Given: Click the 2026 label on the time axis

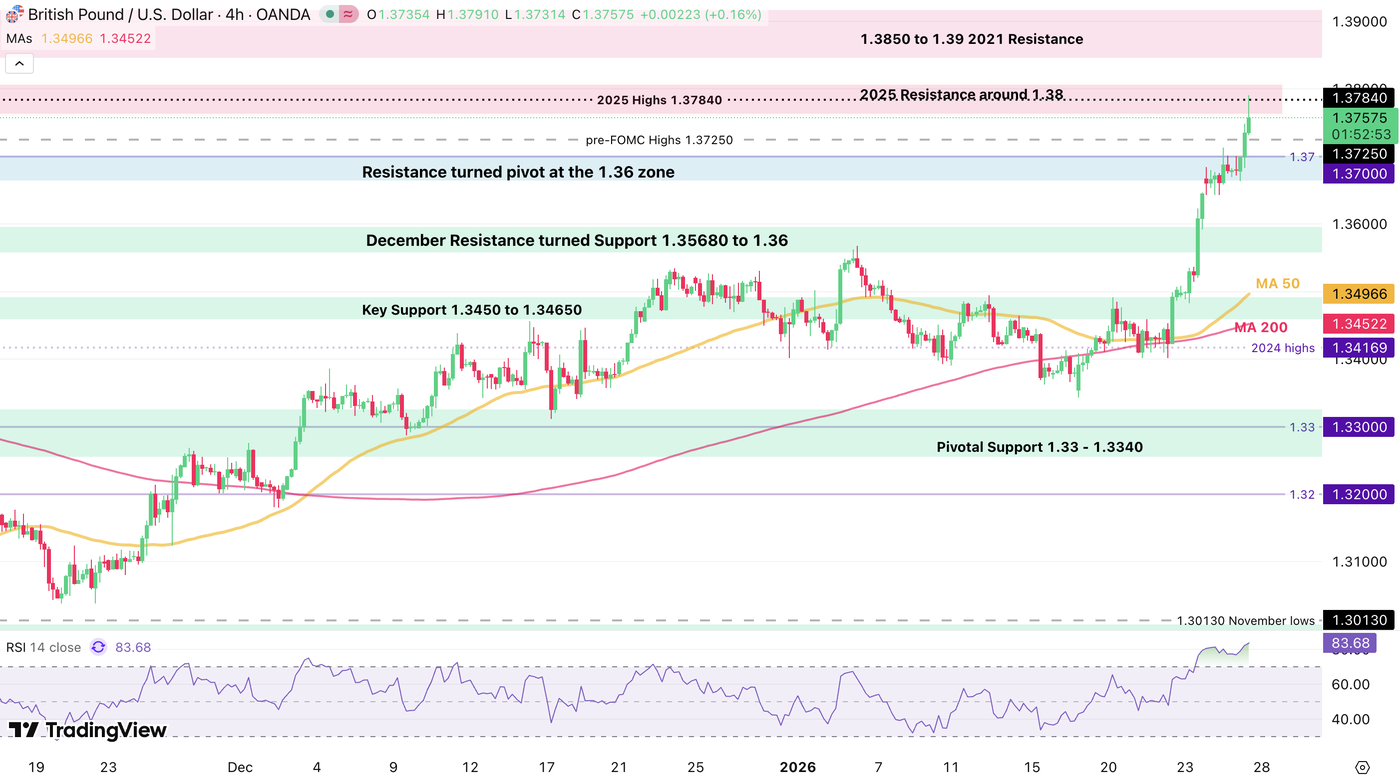Looking at the screenshot, I should point(798,767).
